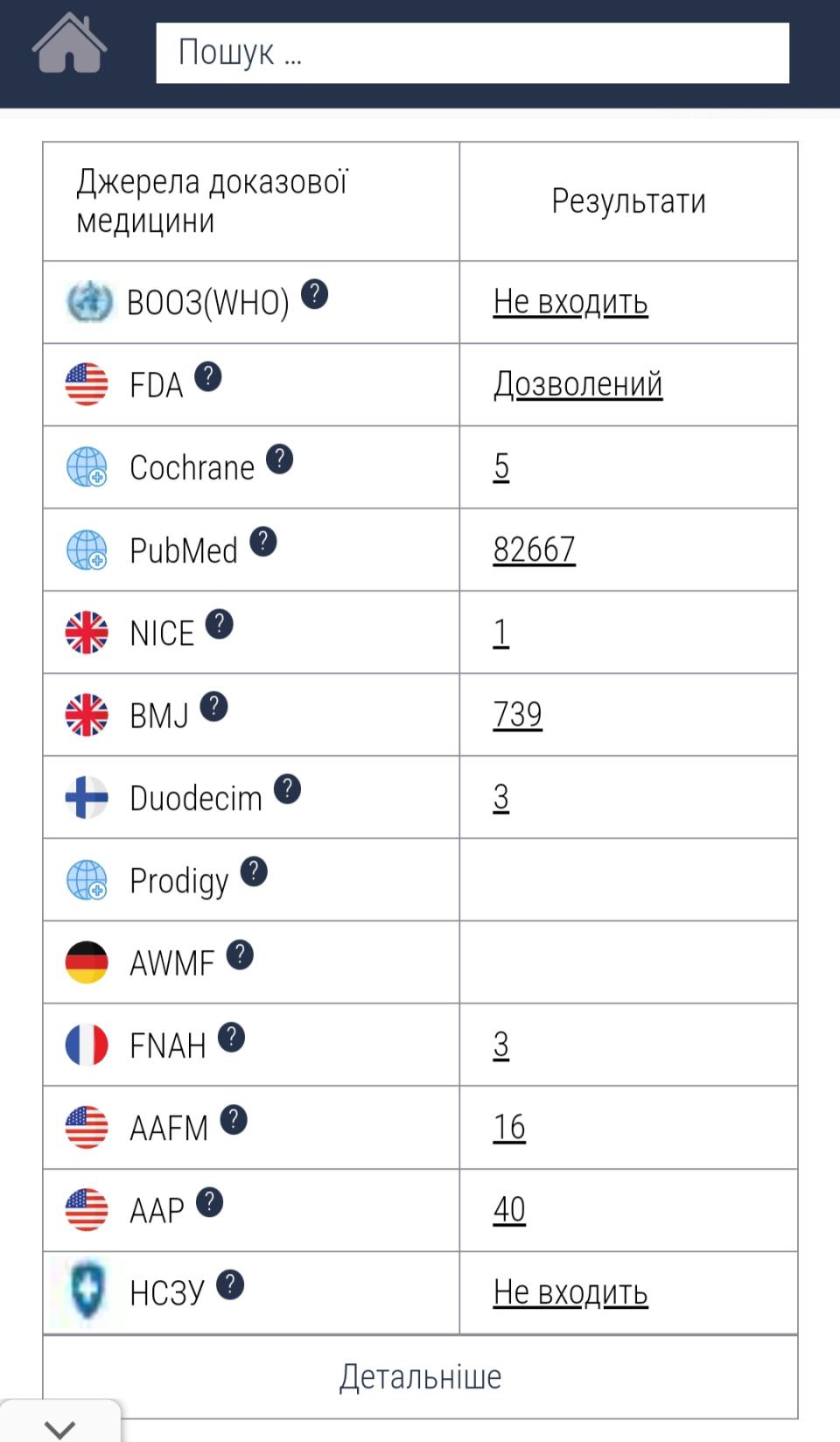Show help tooltip for PubMed
Screen dimensions: 840x1442
(x=263, y=542)
